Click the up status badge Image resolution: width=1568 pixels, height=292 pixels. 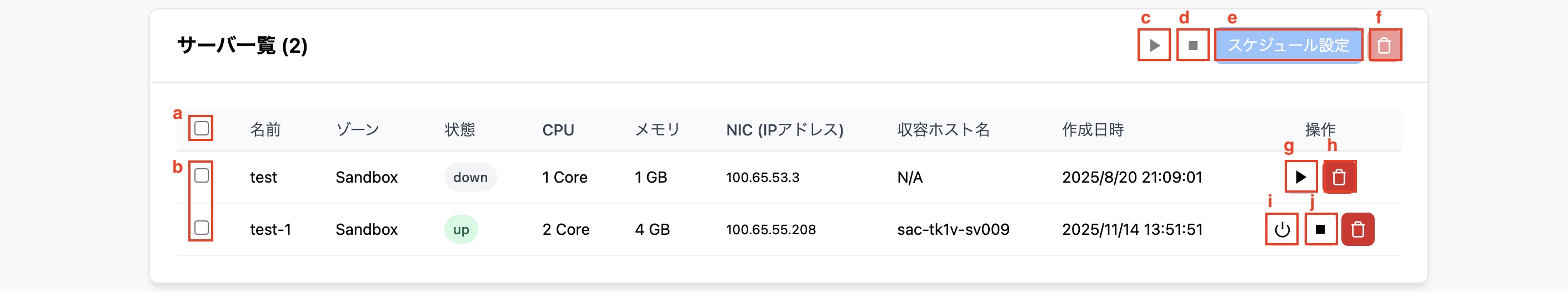461,229
